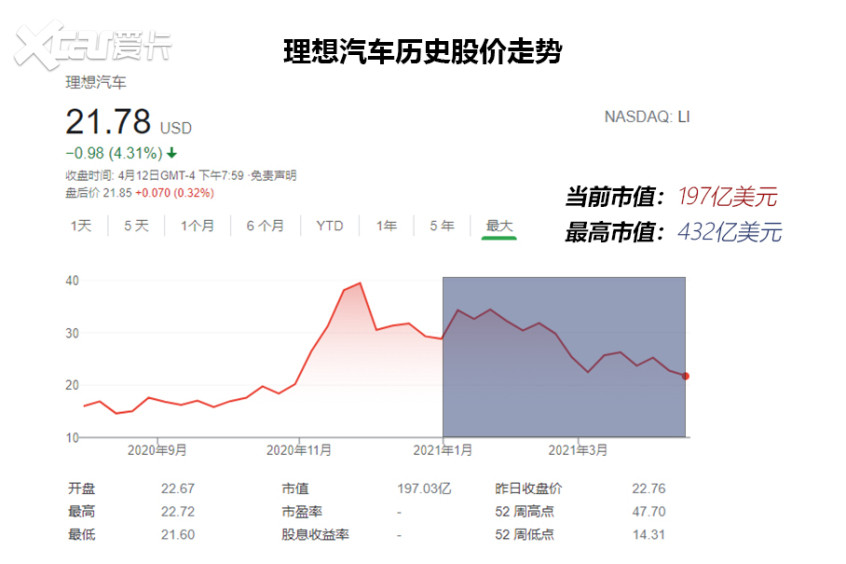Click the red endpoint dot on the price chart

pos(685,376)
